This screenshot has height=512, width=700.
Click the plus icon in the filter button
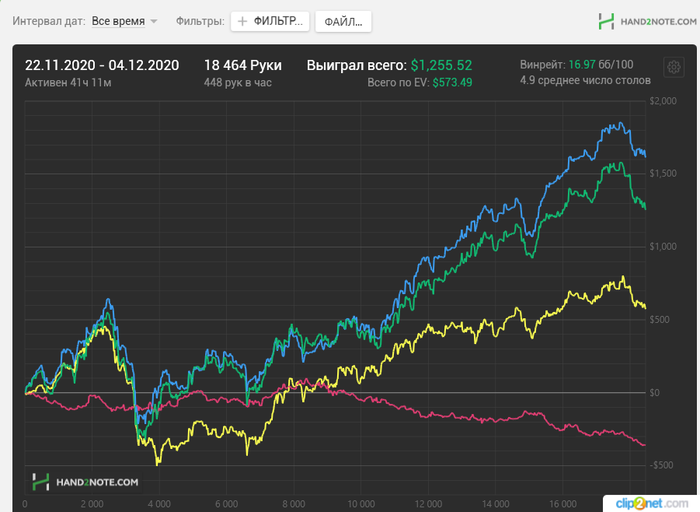tap(242, 21)
